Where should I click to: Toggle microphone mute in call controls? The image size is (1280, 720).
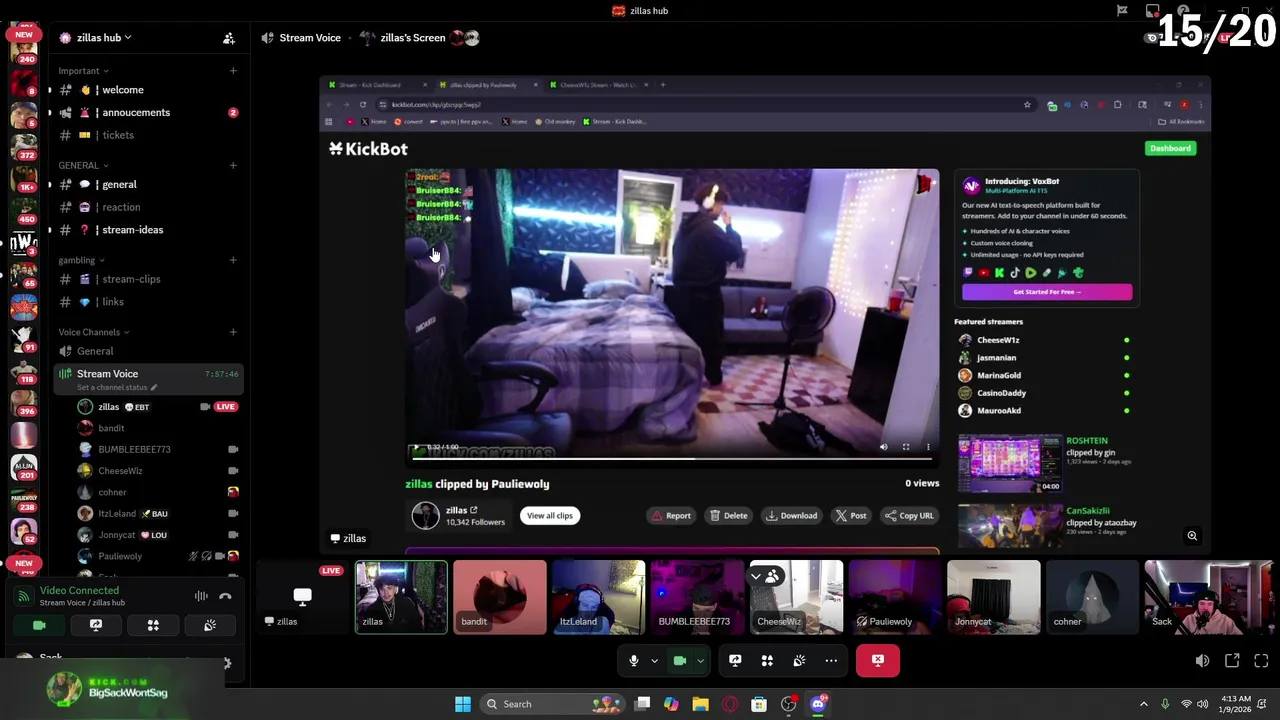click(633, 661)
